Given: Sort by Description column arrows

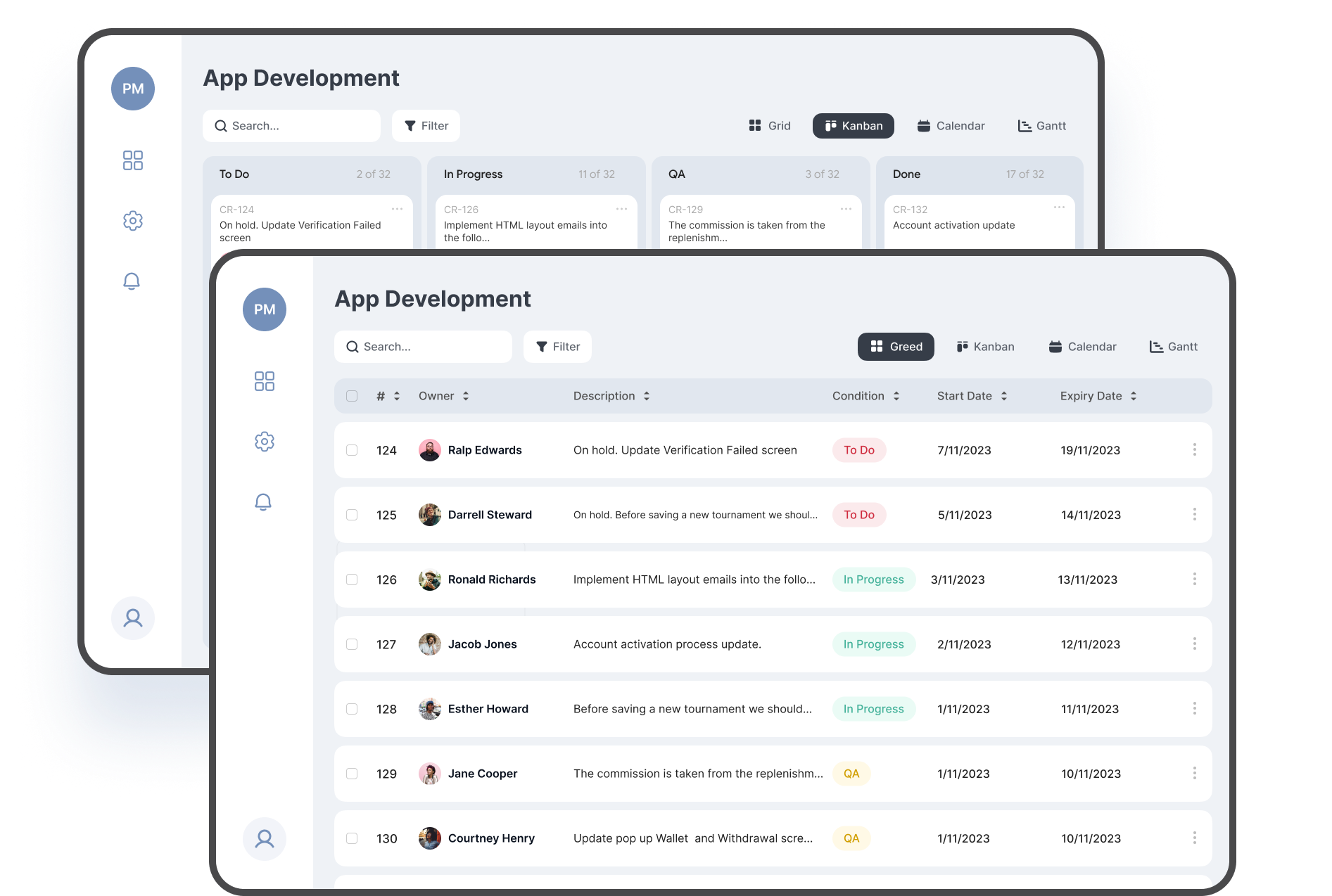Looking at the screenshot, I should pos(647,396).
